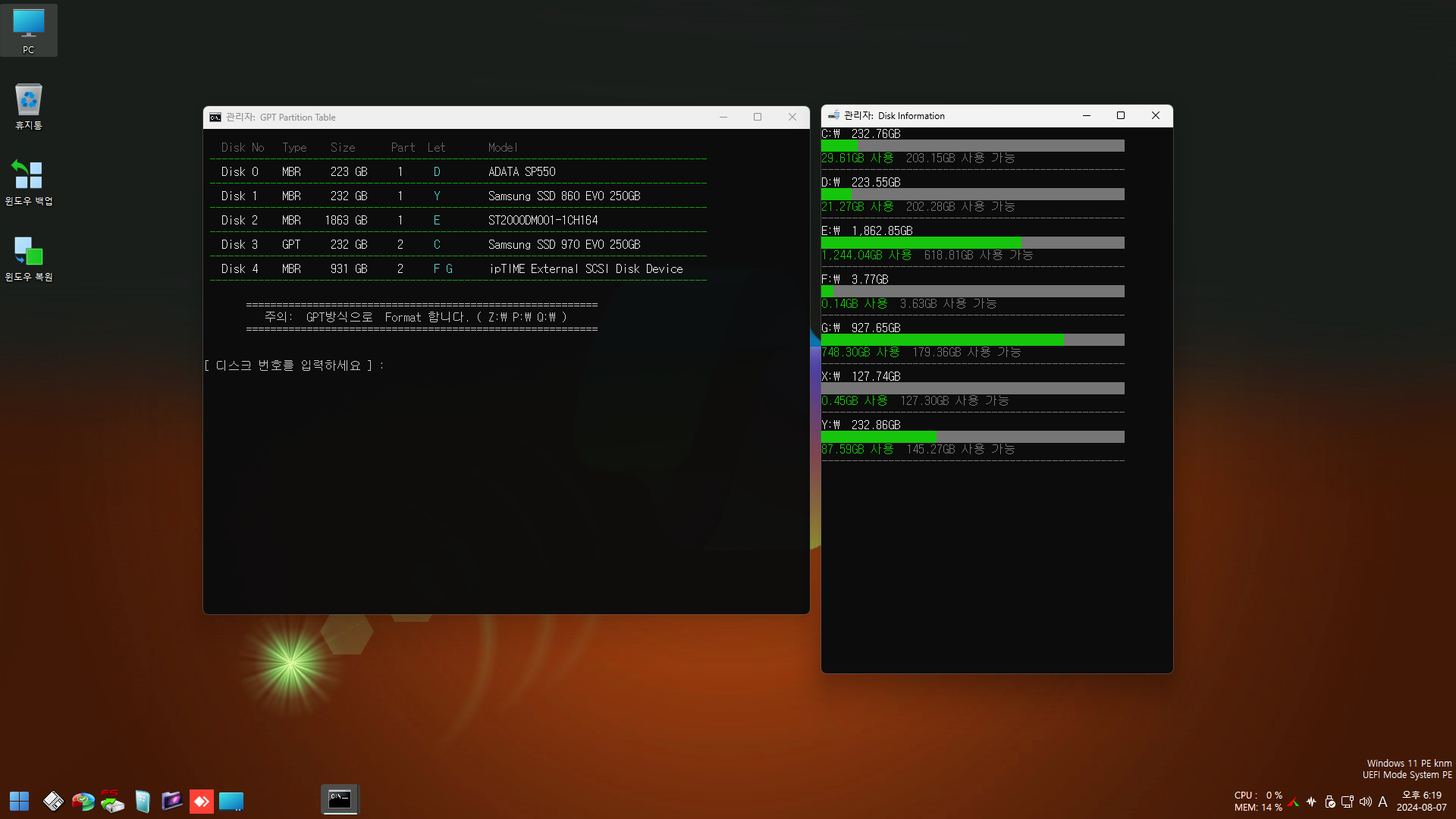Click '87.59GB 사용' text for Y drive
Screen dimensions: 1456x819
tap(858, 450)
